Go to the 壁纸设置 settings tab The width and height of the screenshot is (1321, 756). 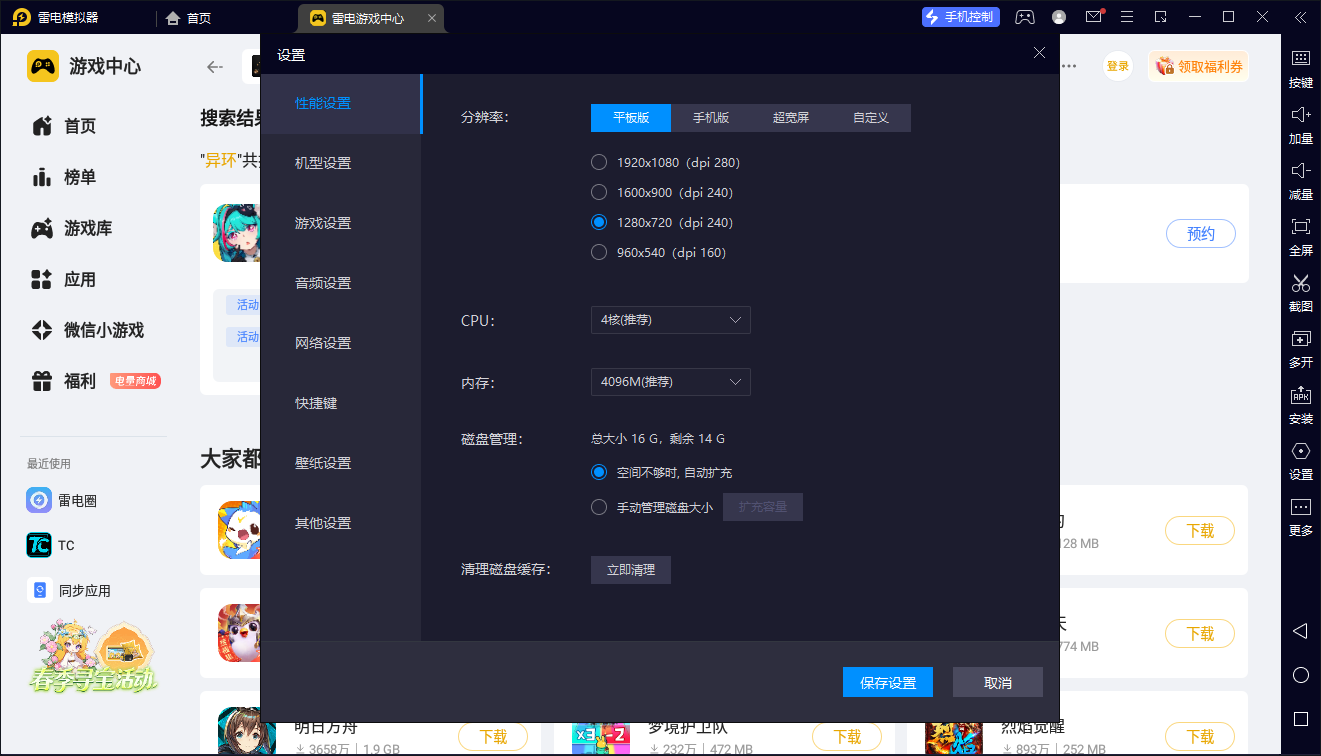pyautogui.click(x=341, y=463)
